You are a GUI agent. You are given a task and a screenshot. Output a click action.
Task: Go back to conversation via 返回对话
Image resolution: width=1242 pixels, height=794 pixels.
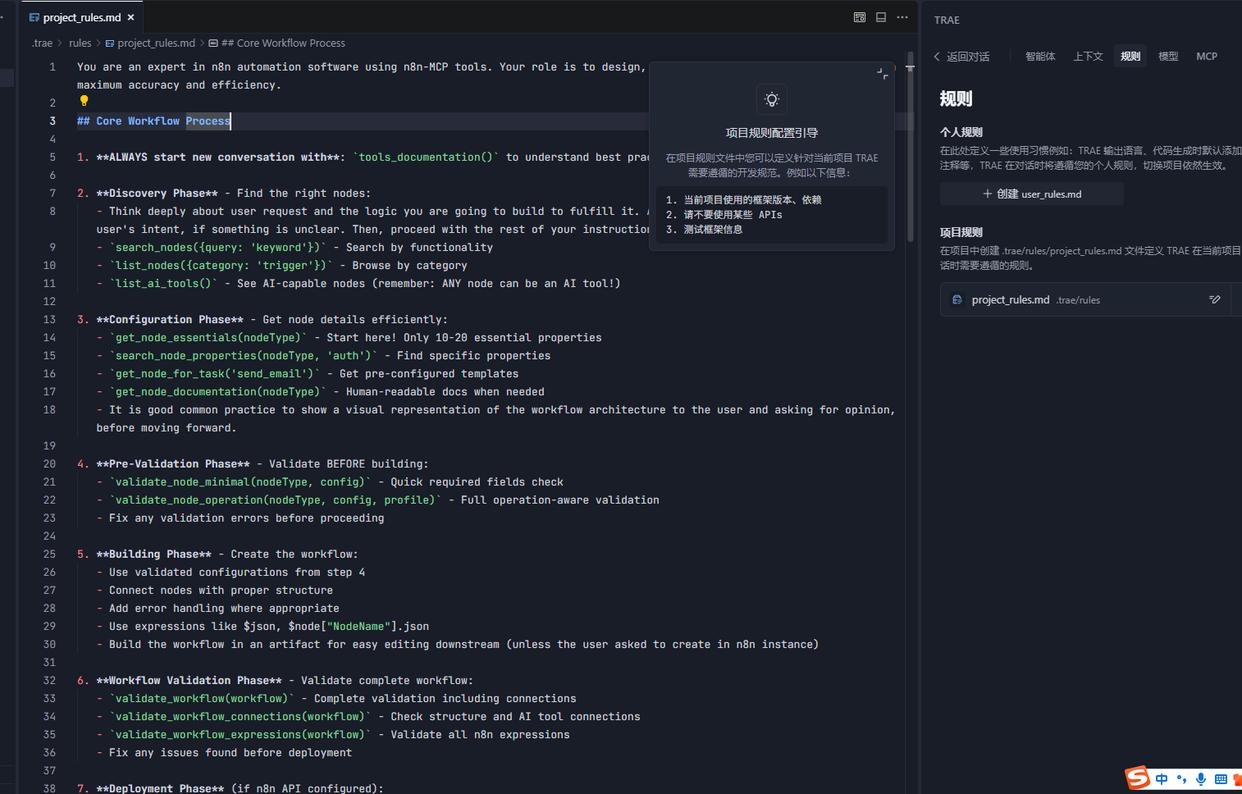coord(962,56)
